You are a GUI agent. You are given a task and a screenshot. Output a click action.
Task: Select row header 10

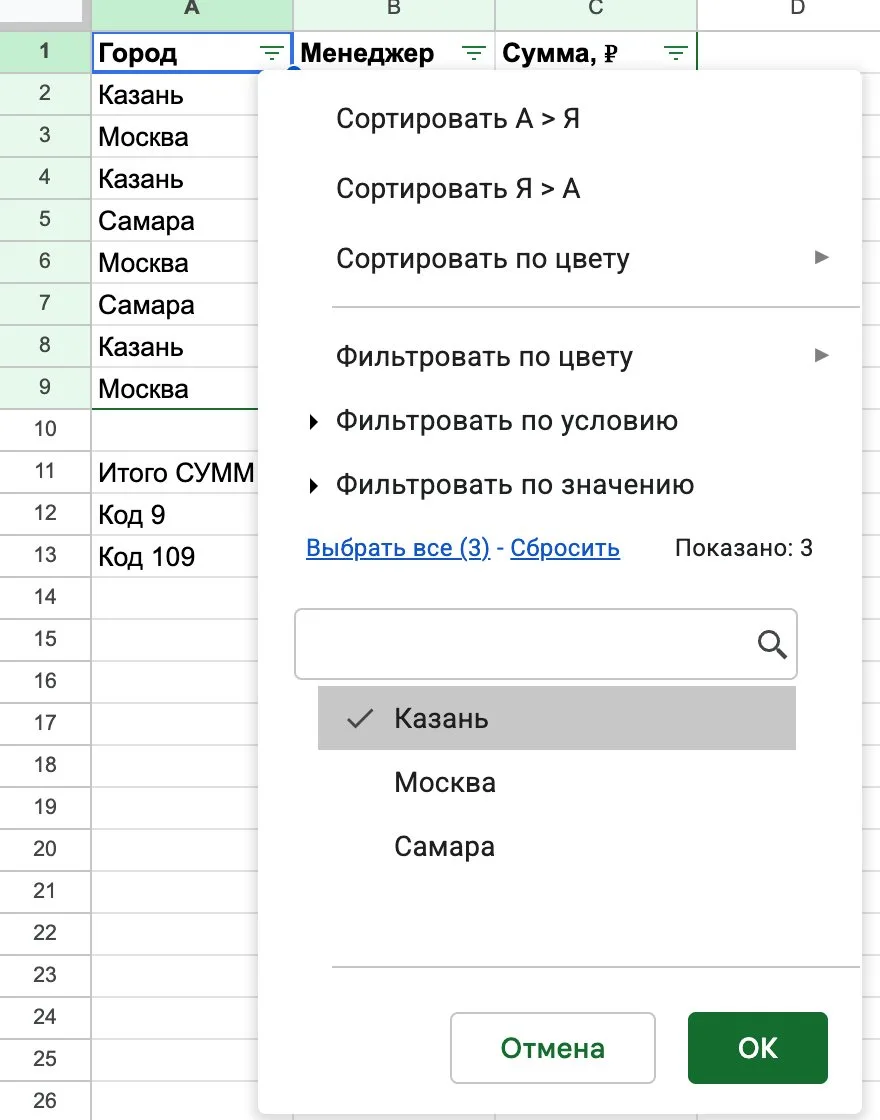[x=45, y=429]
